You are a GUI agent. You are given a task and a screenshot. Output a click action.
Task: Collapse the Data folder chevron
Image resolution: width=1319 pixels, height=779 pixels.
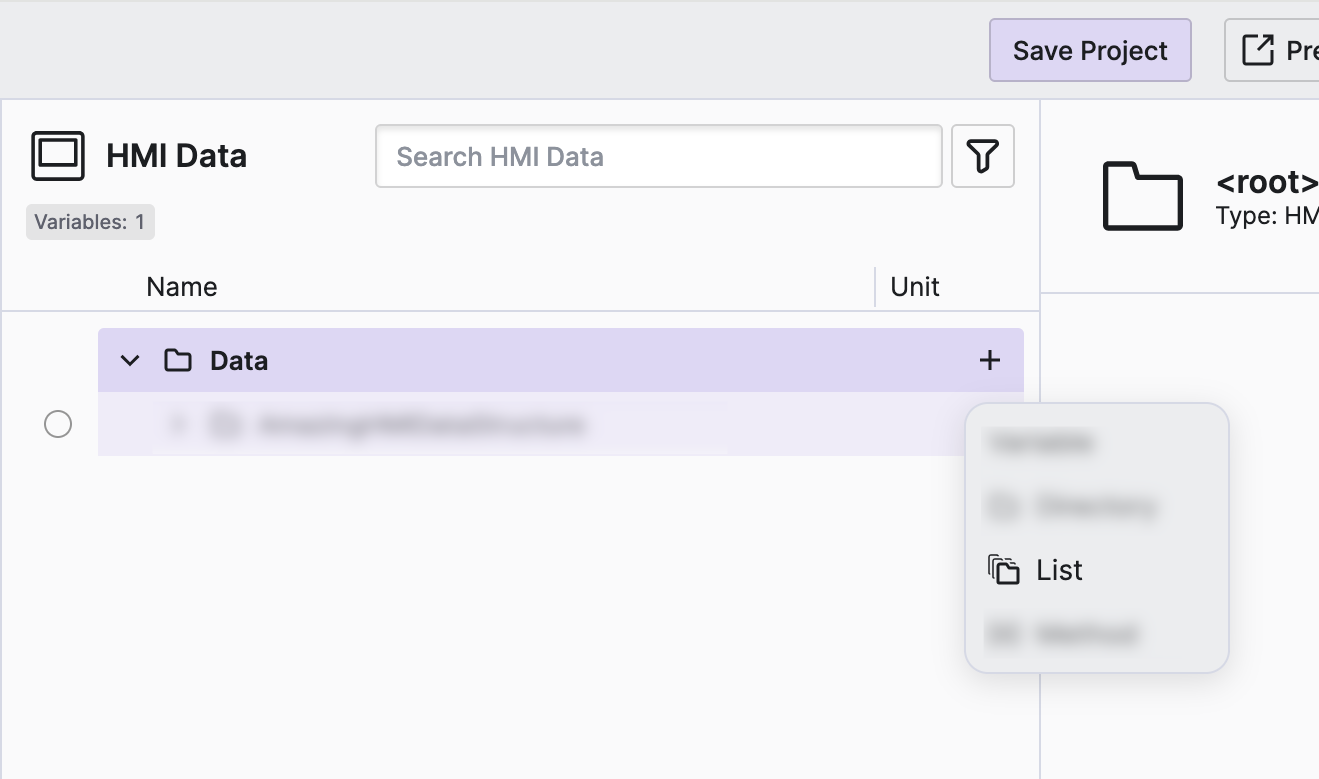[130, 360]
